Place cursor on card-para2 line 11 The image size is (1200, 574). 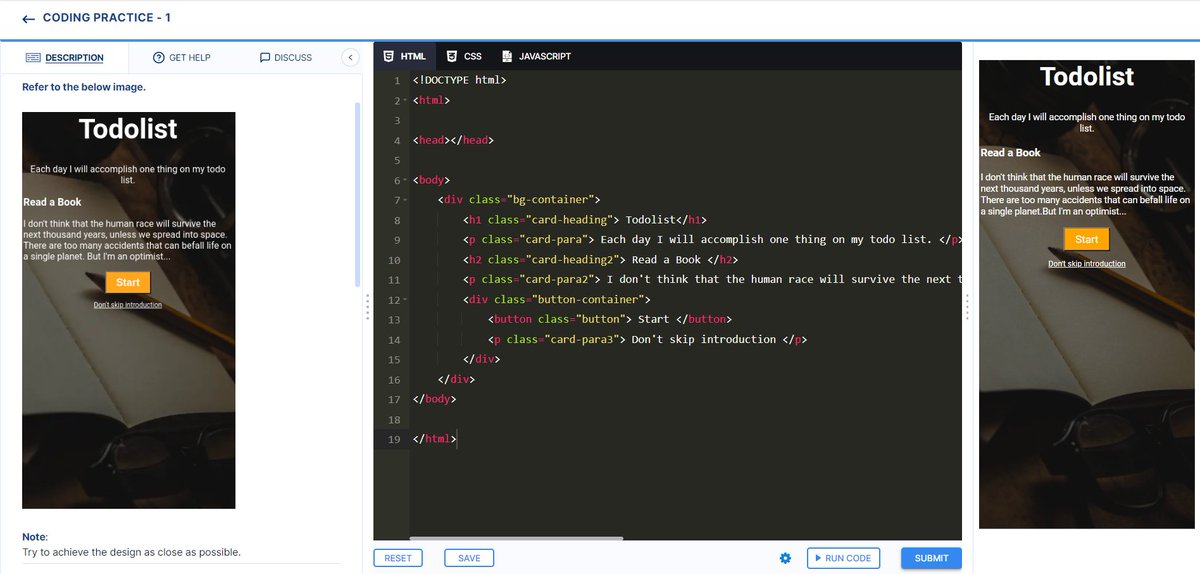click(x=712, y=280)
